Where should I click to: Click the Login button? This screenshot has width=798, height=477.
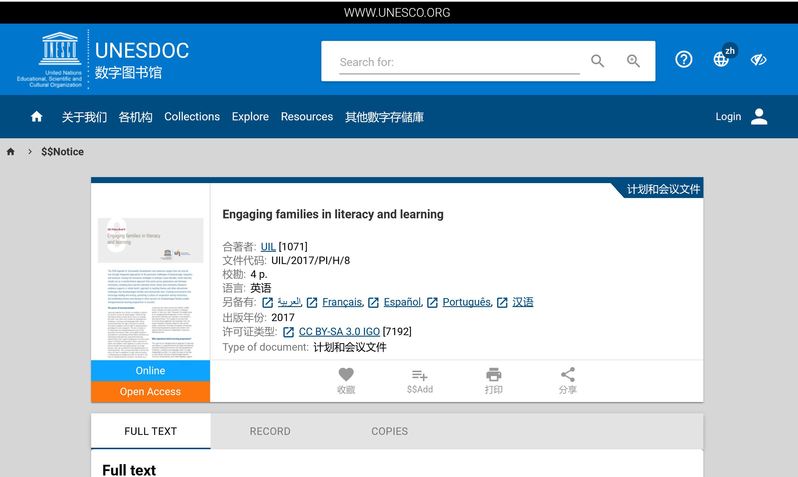[741, 117]
